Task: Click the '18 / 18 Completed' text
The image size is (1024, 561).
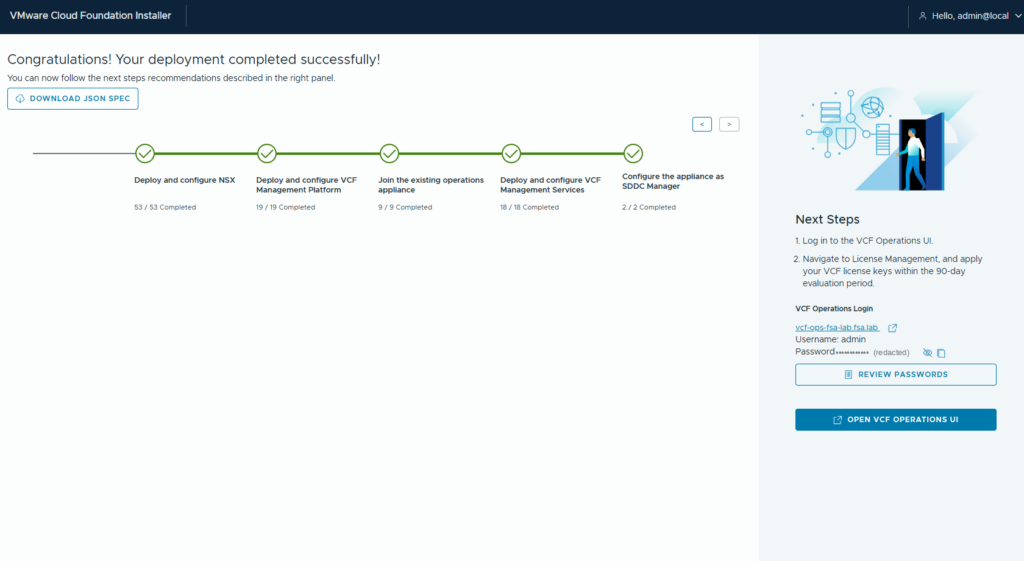Action: click(530, 207)
